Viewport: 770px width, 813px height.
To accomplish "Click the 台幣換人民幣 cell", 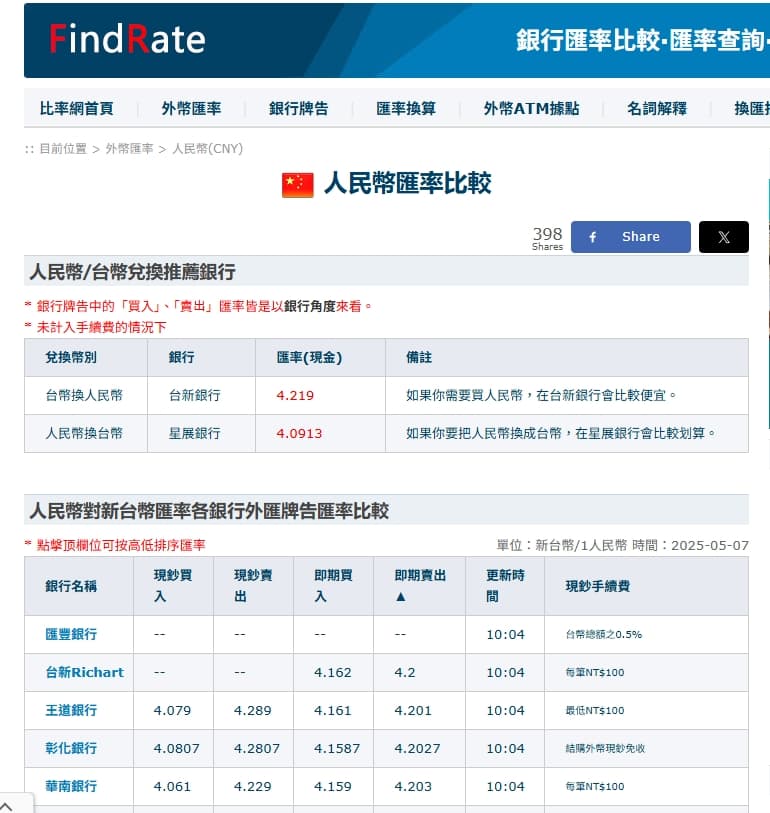I will click(84, 396).
